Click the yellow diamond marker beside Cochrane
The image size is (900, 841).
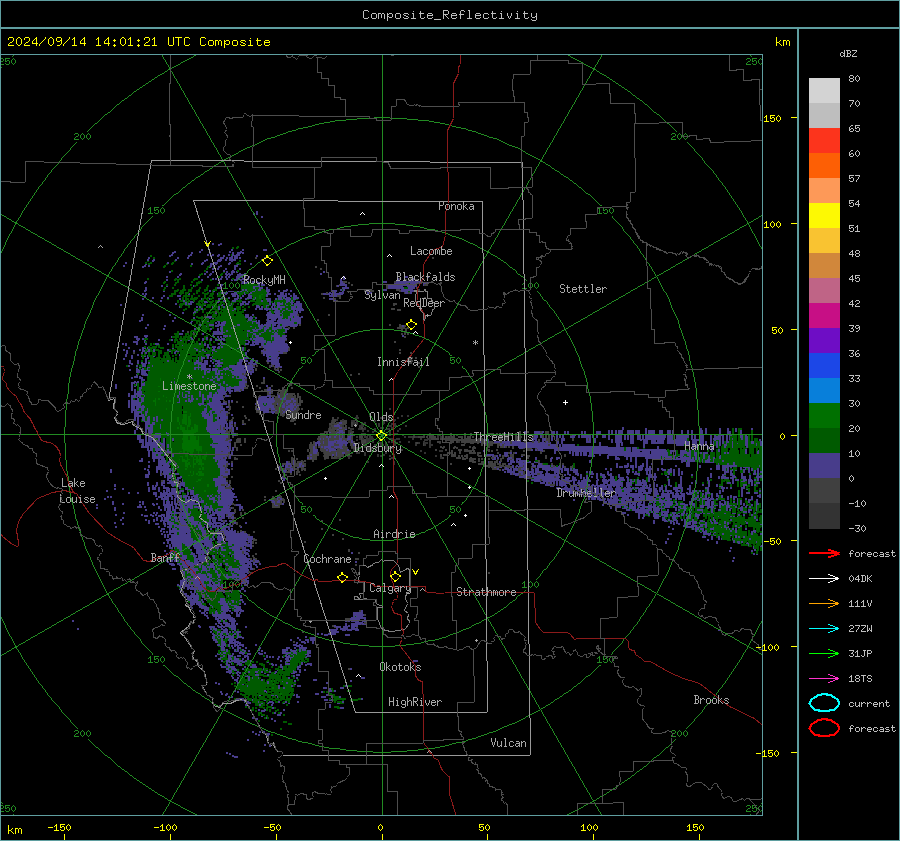[x=343, y=577]
